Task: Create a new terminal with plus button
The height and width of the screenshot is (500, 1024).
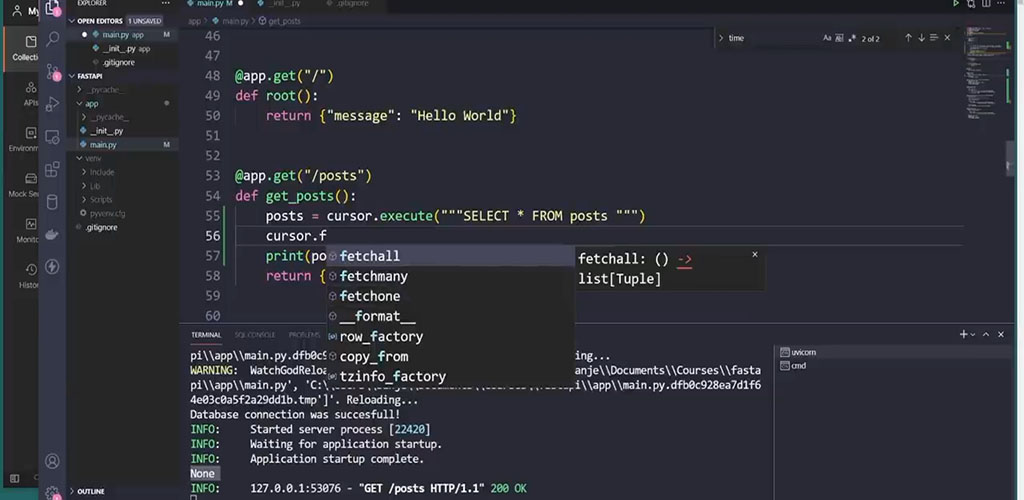Action: (x=963, y=335)
